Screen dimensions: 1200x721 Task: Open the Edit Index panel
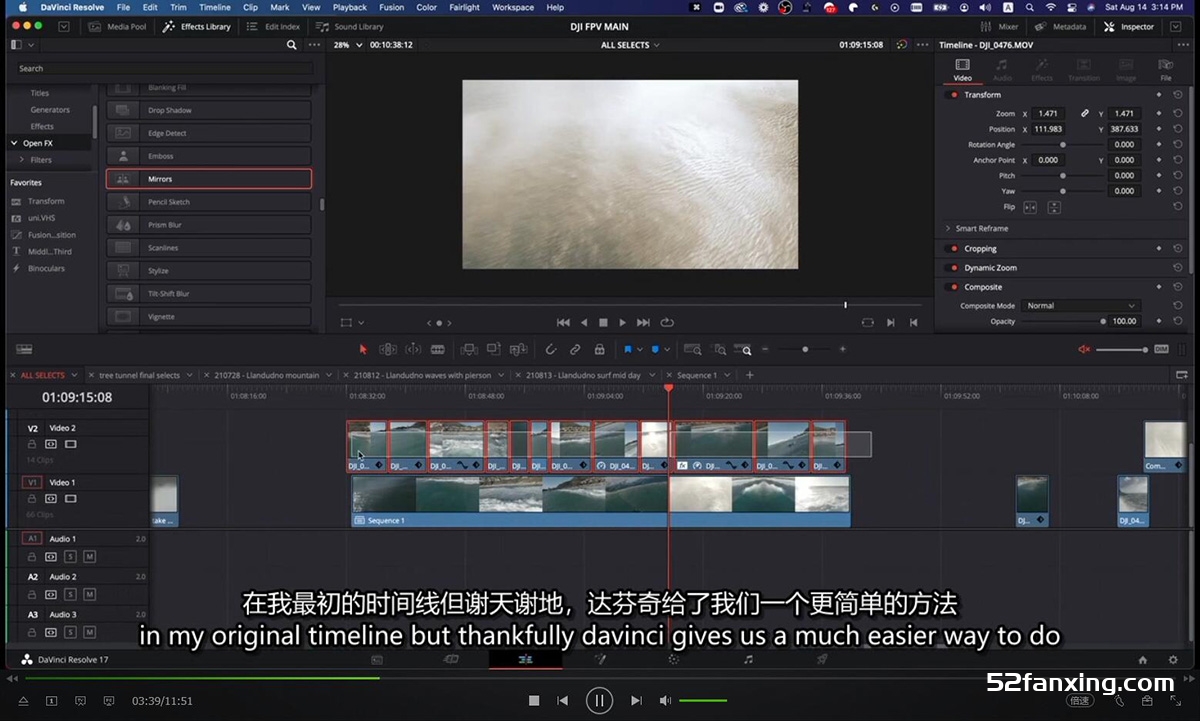[274, 27]
